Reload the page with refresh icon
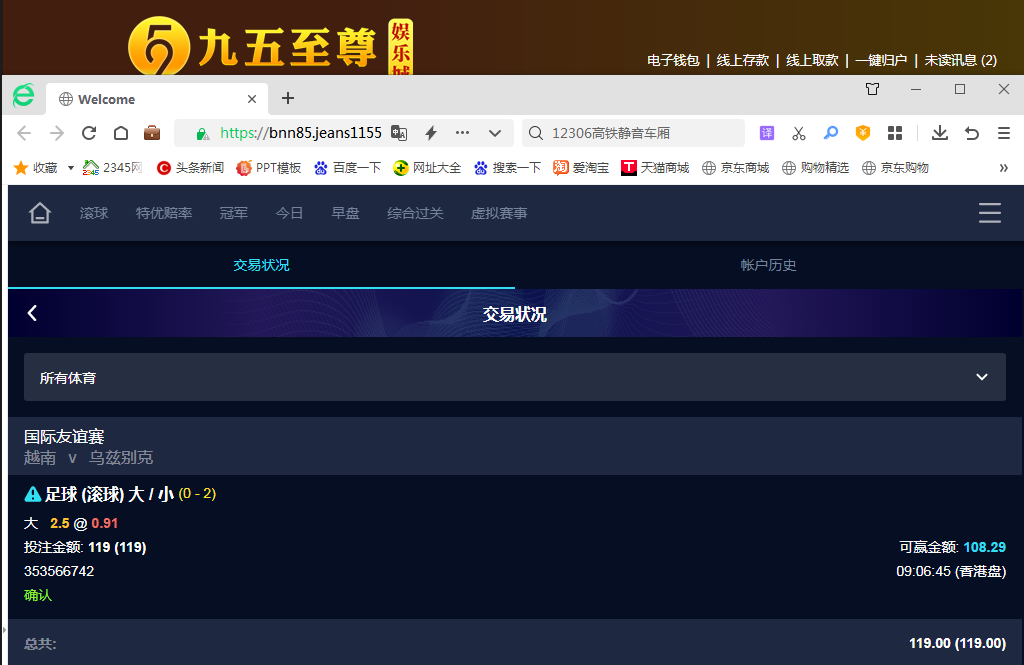 pyautogui.click(x=89, y=133)
